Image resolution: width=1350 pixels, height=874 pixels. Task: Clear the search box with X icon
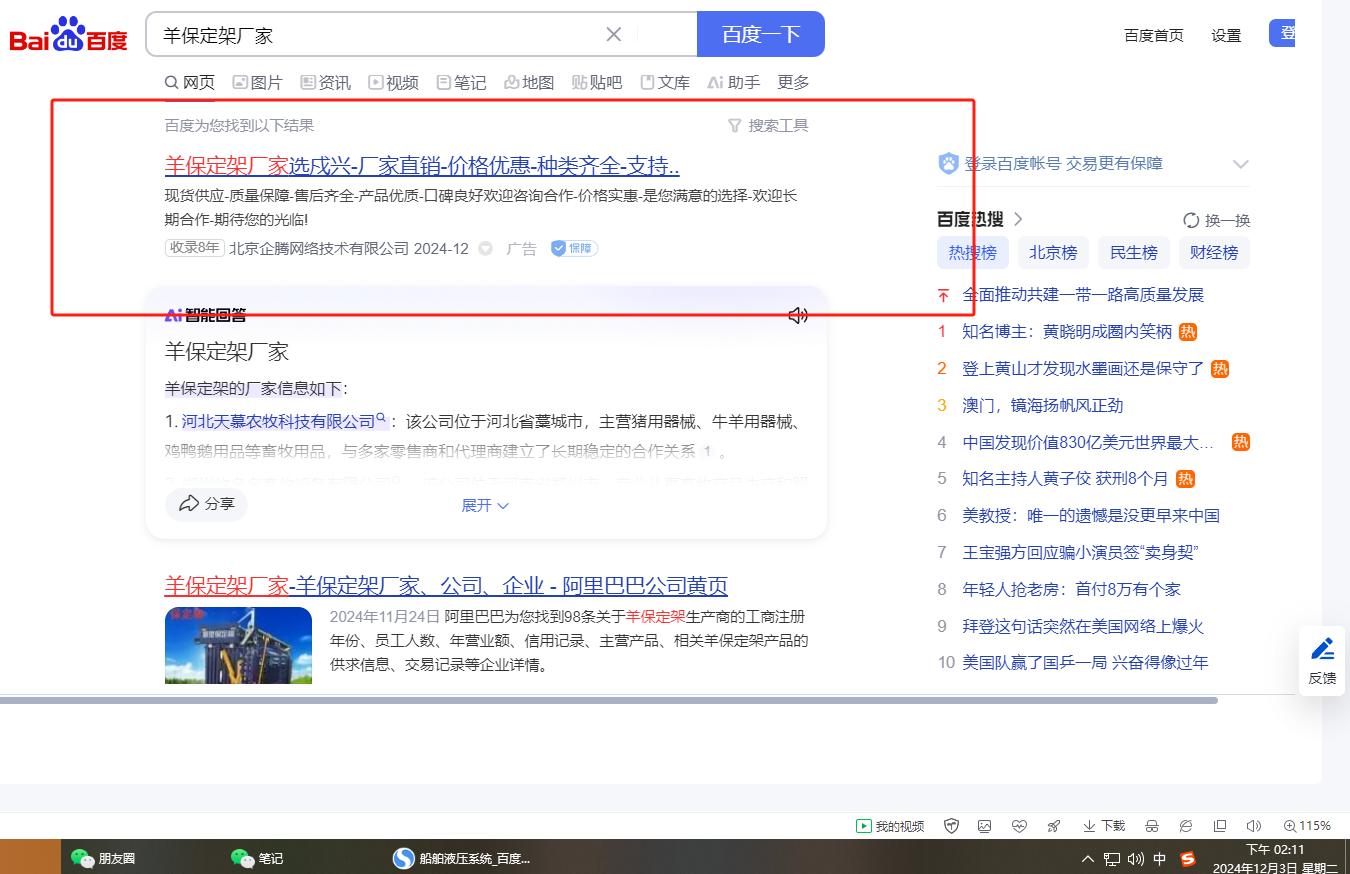pos(614,35)
